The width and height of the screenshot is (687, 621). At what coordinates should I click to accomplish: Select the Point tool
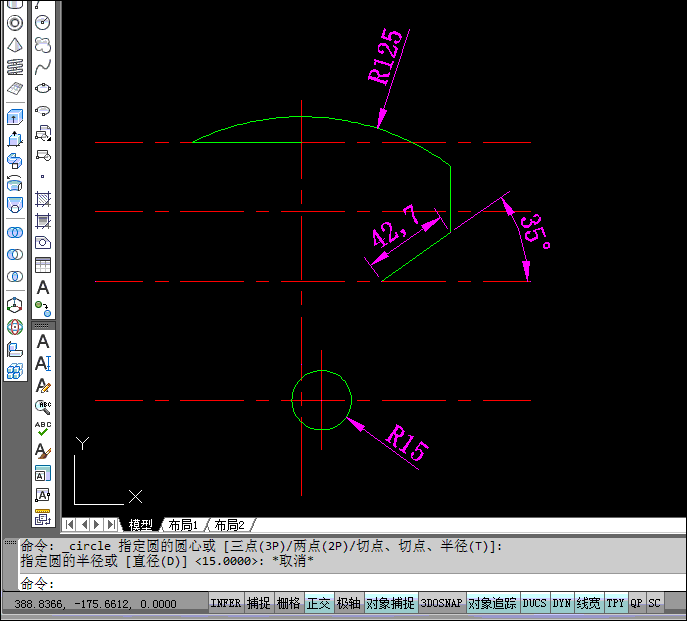[x=43, y=177]
